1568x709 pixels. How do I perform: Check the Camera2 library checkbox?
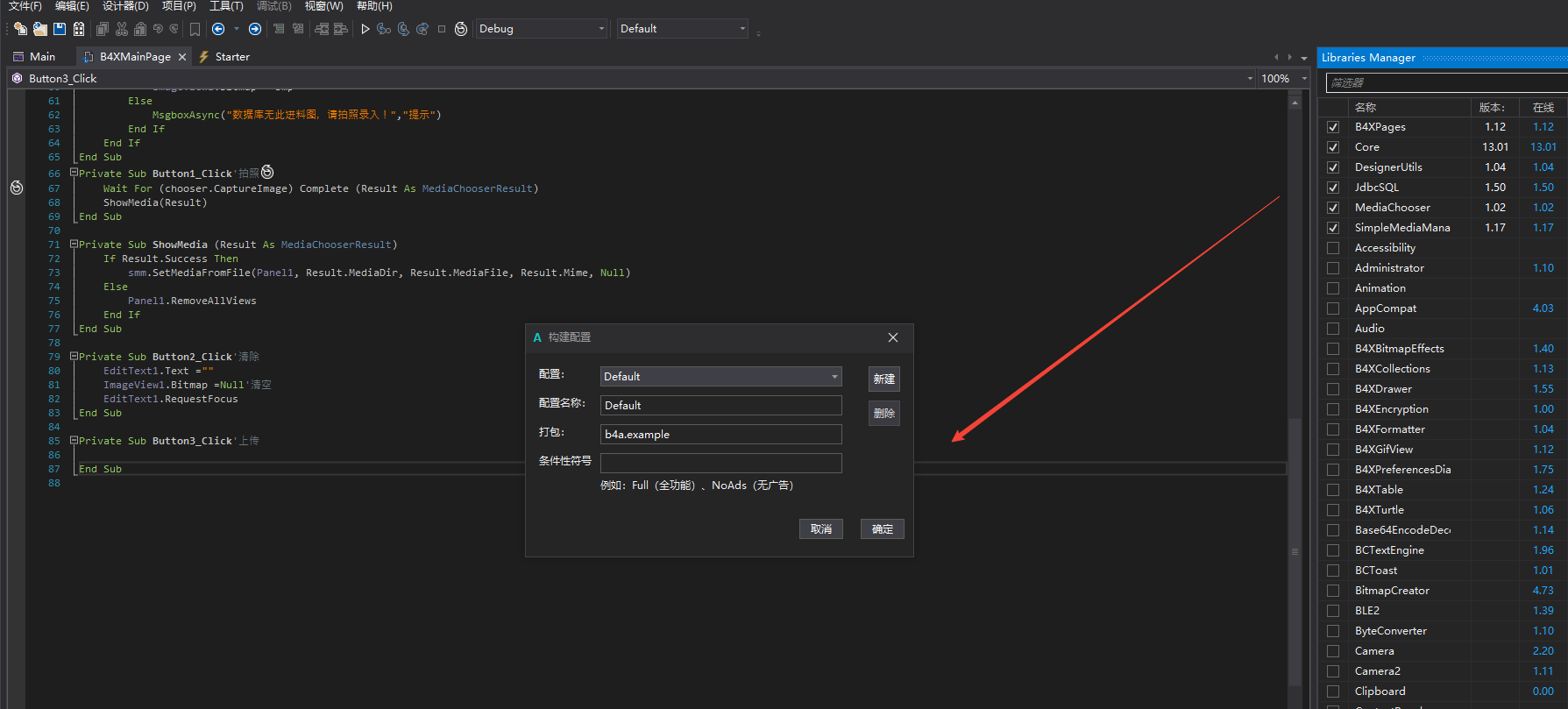pyautogui.click(x=1333, y=671)
